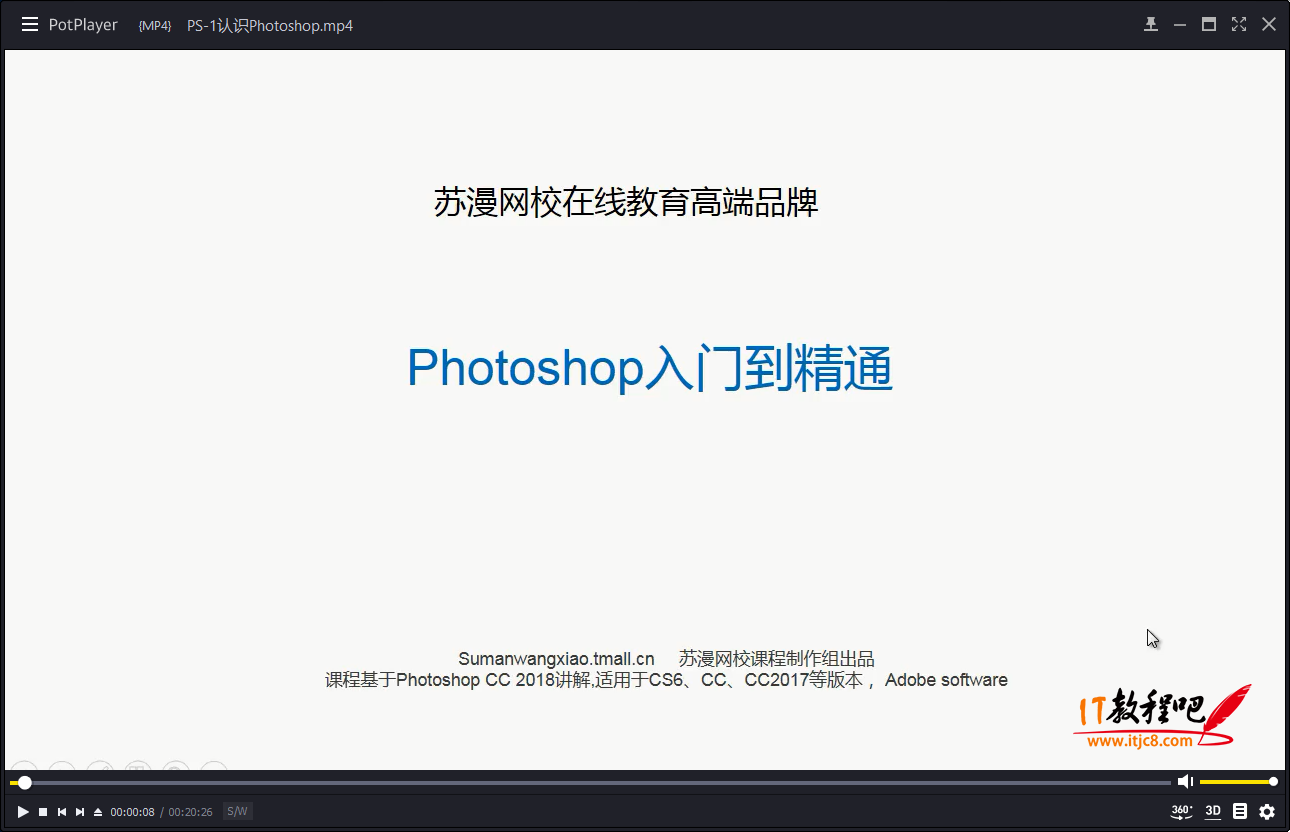The height and width of the screenshot is (832, 1290).
Task: Click the total duration 00:20:26
Action: point(190,812)
